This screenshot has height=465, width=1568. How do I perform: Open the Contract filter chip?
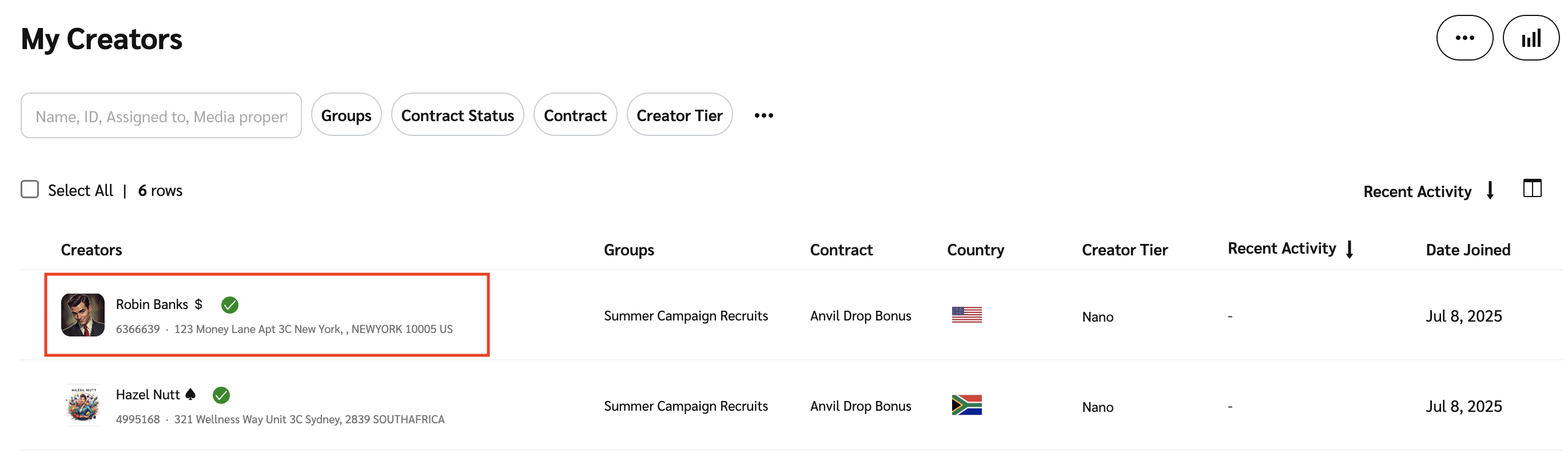click(575, 114)
